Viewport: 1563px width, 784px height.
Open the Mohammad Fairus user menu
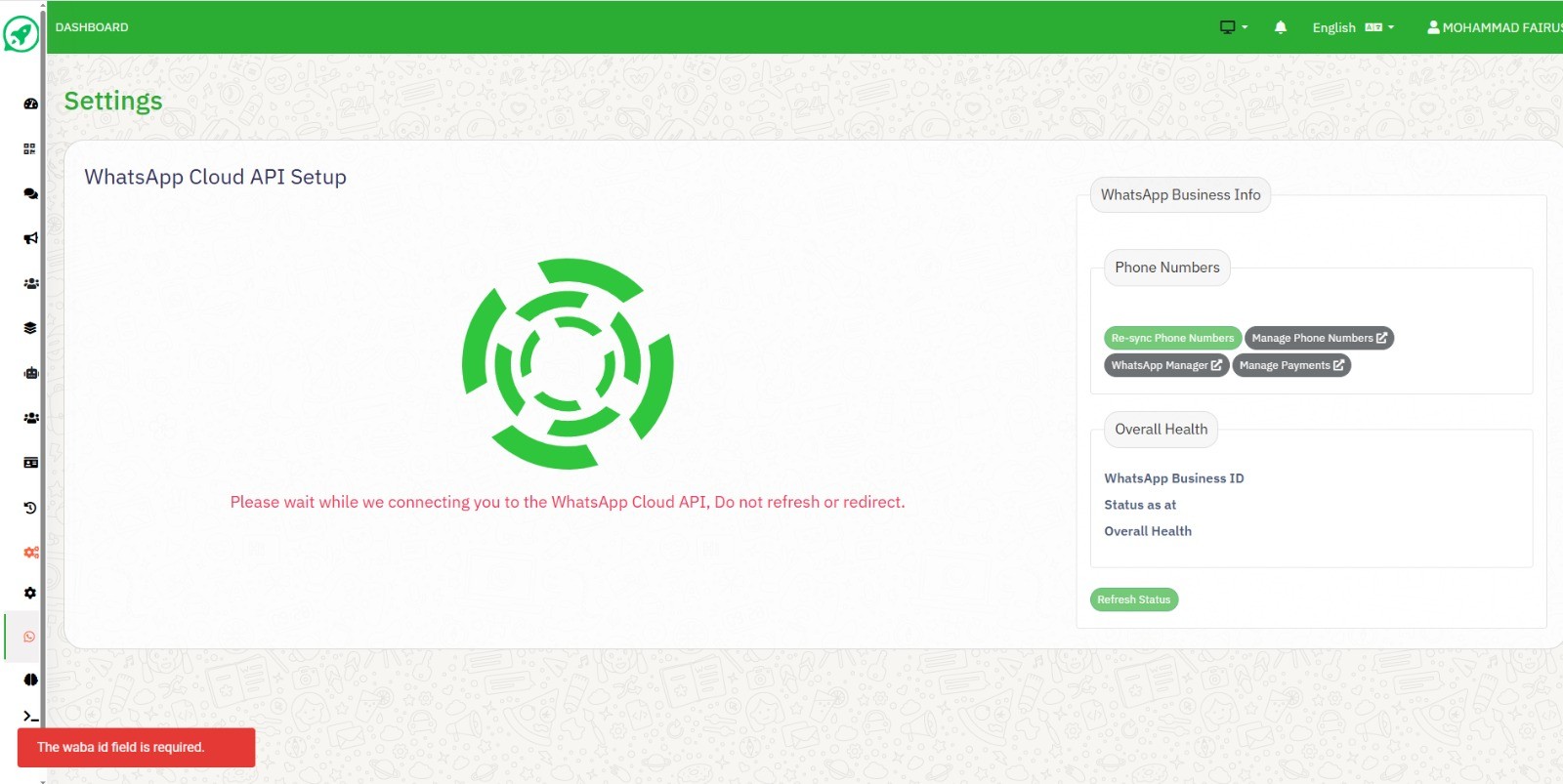point(1494,27)
